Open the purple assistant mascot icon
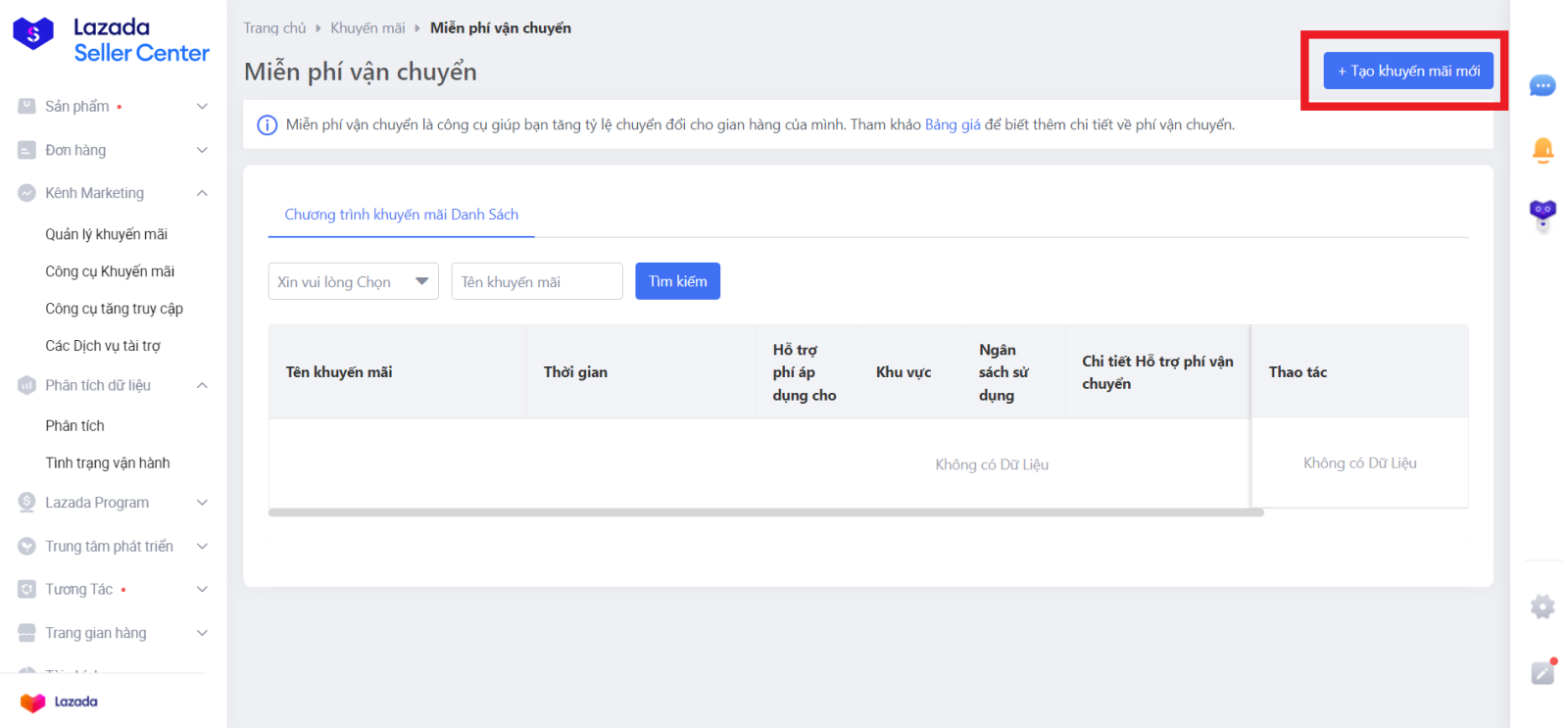1568x728 pixels. tap(1543, 214)
